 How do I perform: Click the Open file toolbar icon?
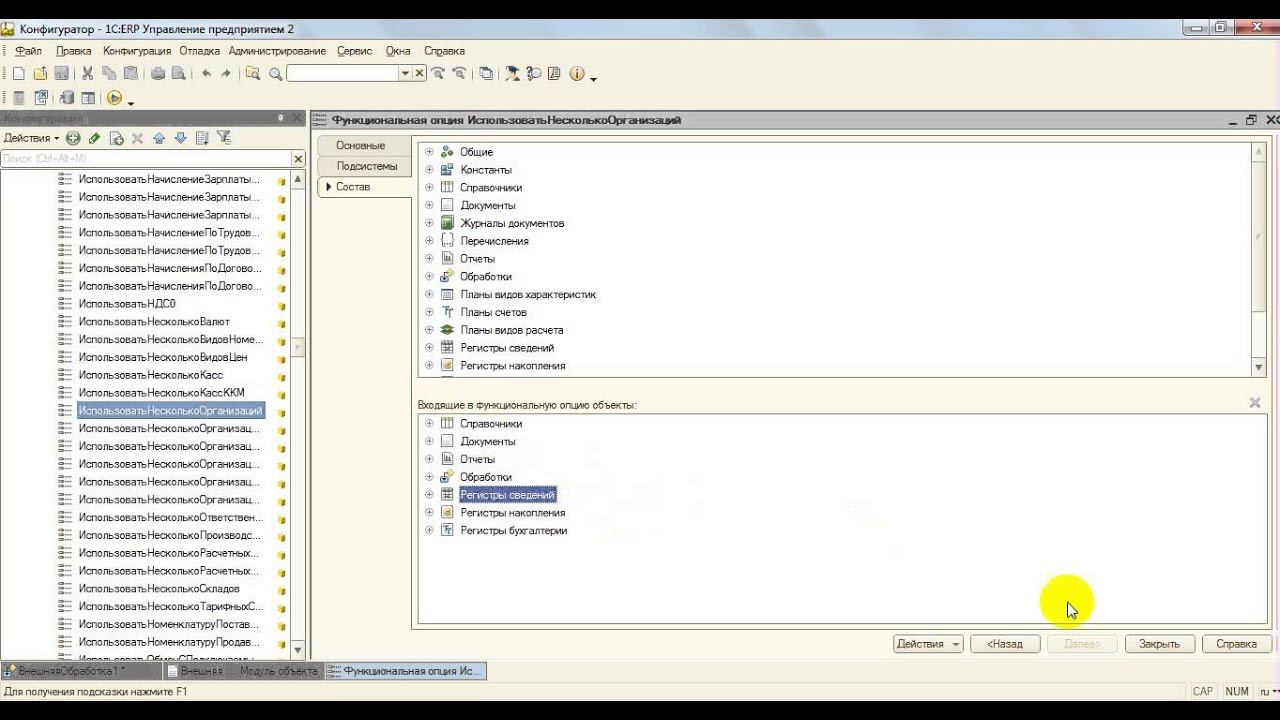40,73
